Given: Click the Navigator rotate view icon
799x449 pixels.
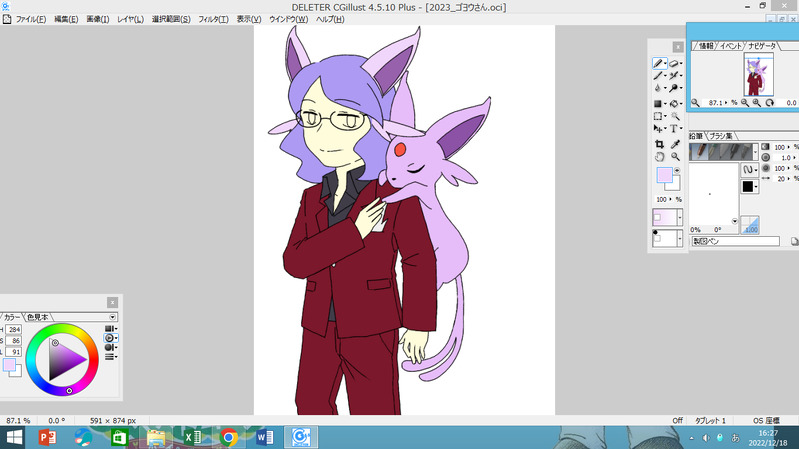Looking at the screenshot, I should [769, 102].
